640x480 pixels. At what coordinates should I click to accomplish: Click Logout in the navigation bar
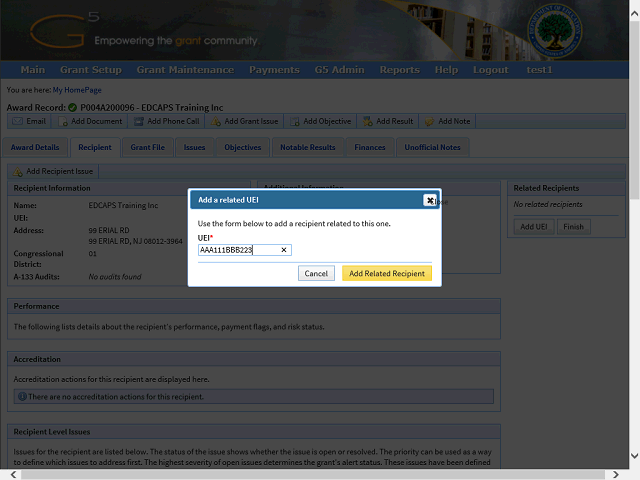[x=491, y=70]
